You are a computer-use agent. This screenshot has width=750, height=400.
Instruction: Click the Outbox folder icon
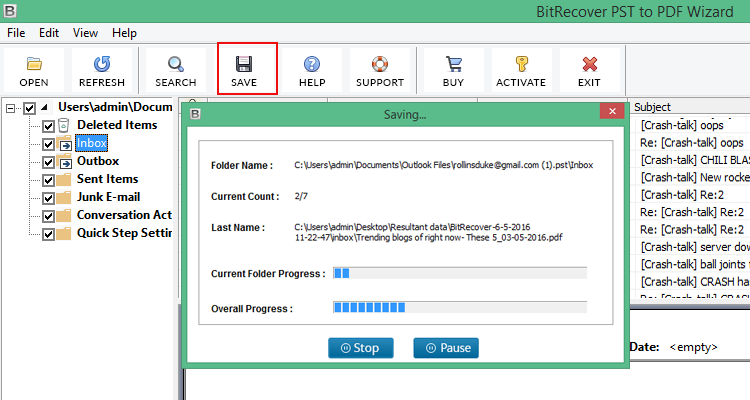coord(64,162)
